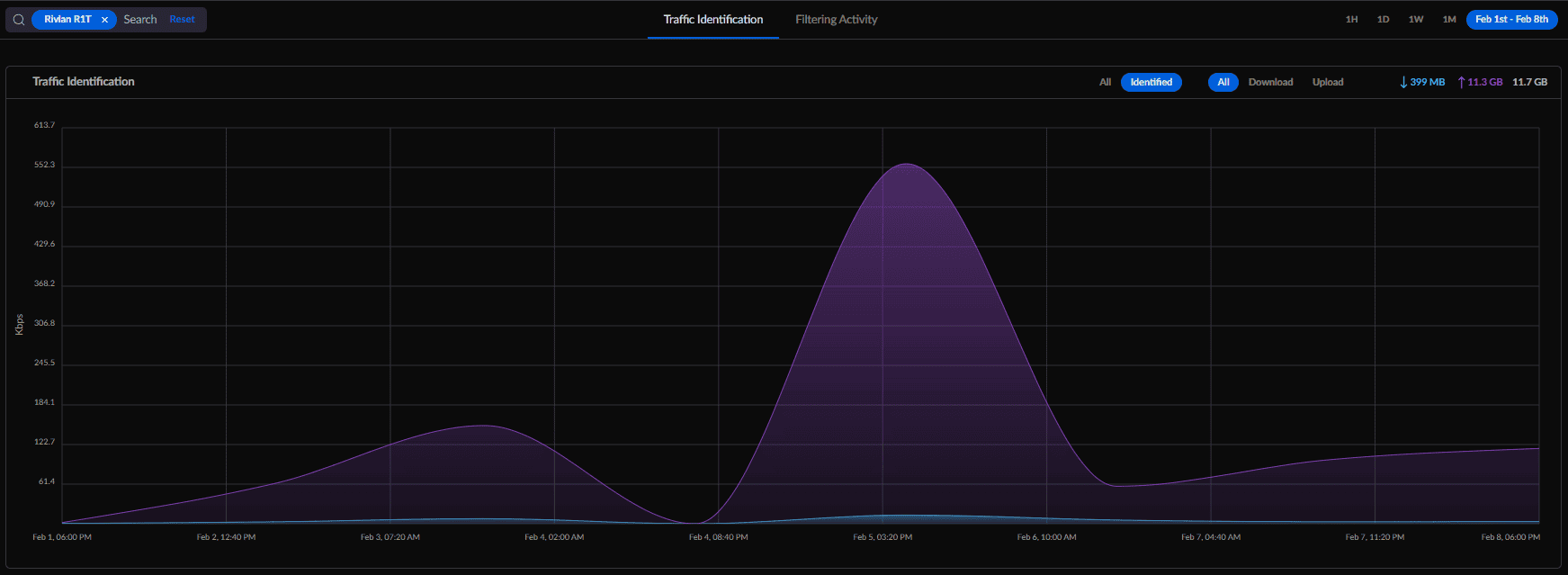Click the Feb 2, 12:40 PM axis label
1568x575 pixels.
(226, 537)
